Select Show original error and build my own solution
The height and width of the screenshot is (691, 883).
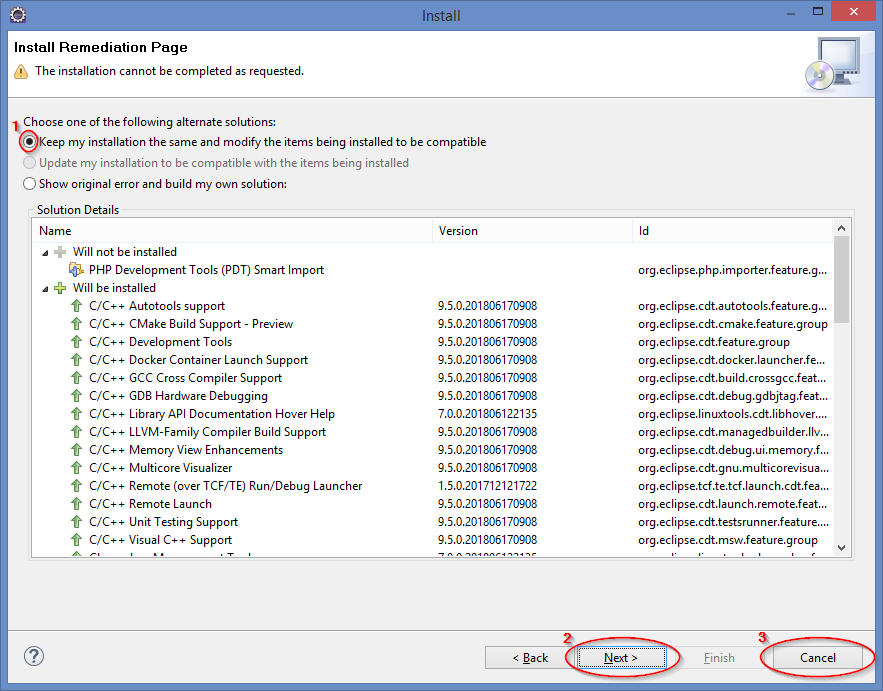point(30,184)
